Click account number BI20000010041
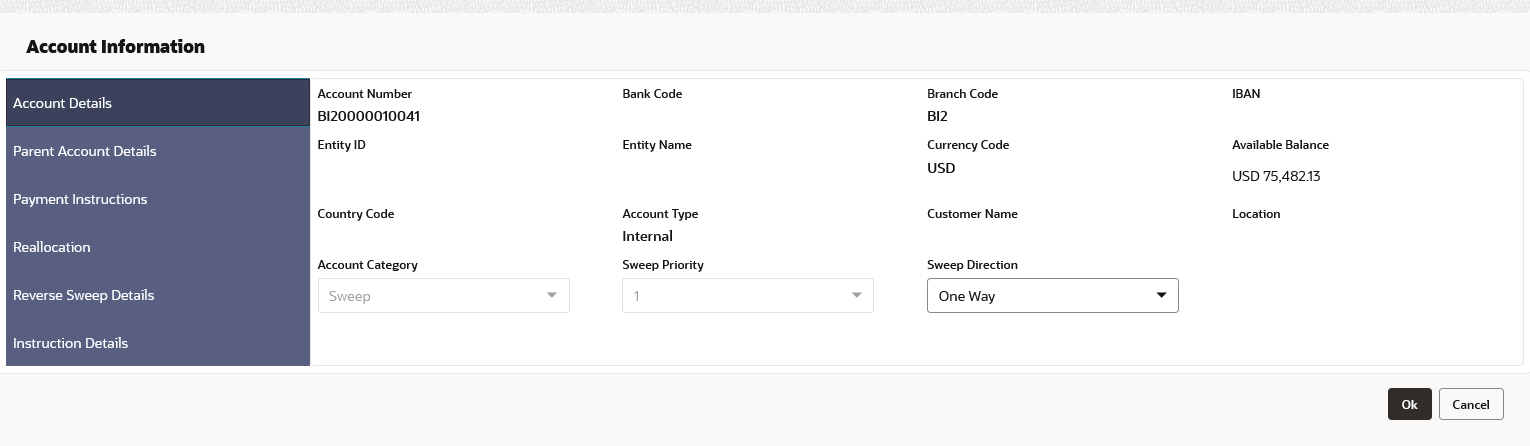The height and width of the screenshot is (446, 1530). point(368,116)
